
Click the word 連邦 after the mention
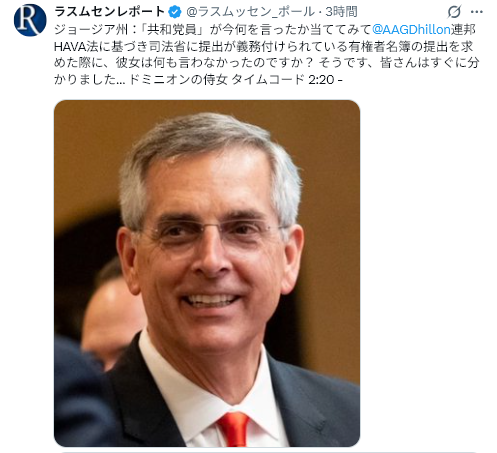[x=463, y=29]
